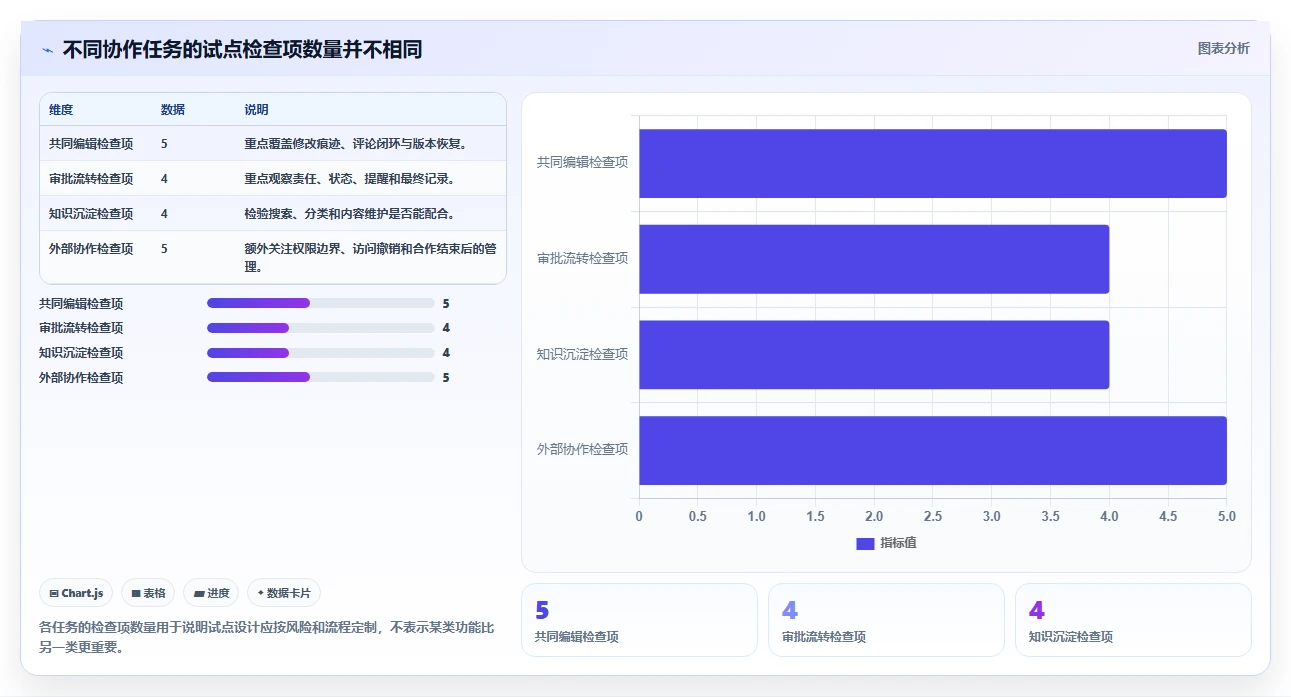The height and width of the screenshot is (697, 1291).
Task: Click the 共同编辑检查项 progress bar
Action: [x=320, y=303]
